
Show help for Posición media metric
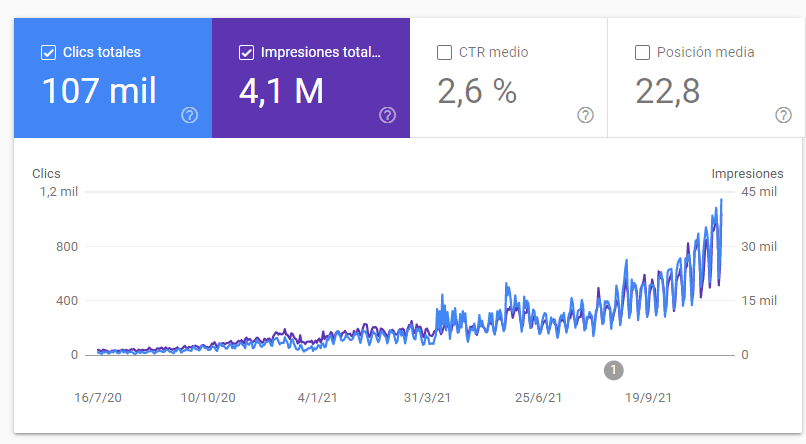click(x=784, y=116)
